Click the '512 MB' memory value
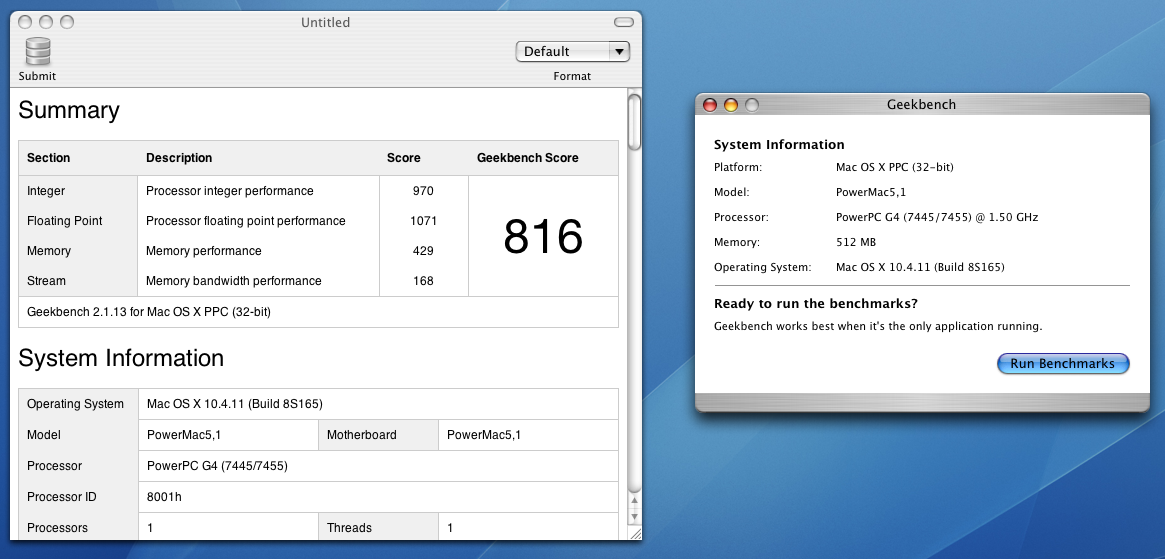1165x559 pixels. (x=856, y=242)
